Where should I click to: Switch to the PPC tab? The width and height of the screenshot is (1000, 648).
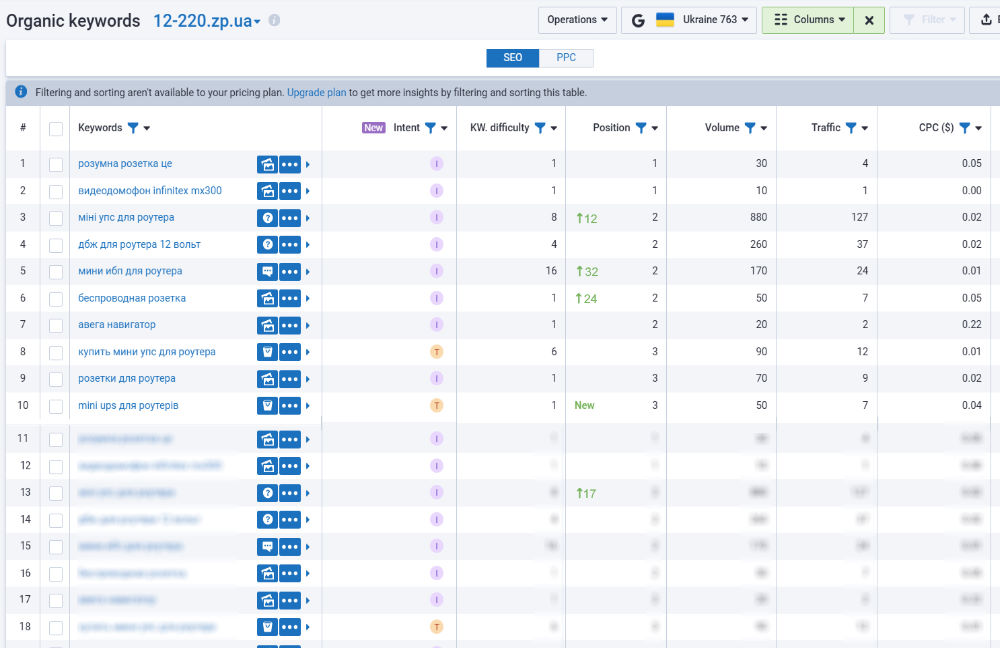tap(566, 57)
